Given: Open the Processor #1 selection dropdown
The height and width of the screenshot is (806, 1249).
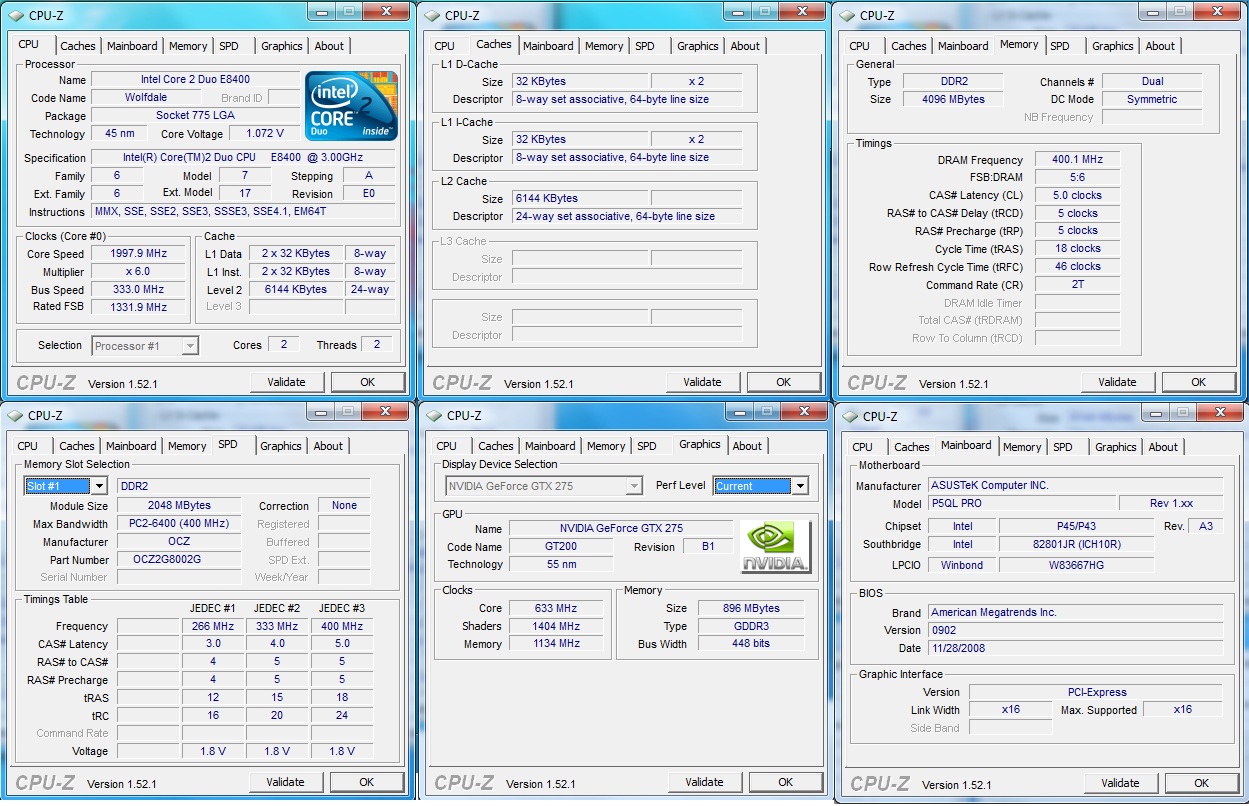Looking at the screenshot, I should point(191,346).
